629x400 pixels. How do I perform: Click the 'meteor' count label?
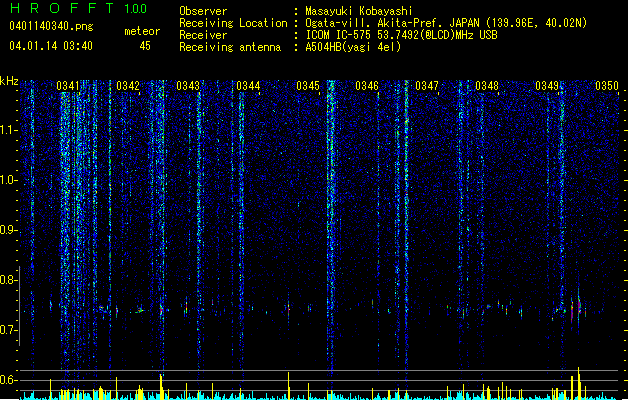pos(142,31)
